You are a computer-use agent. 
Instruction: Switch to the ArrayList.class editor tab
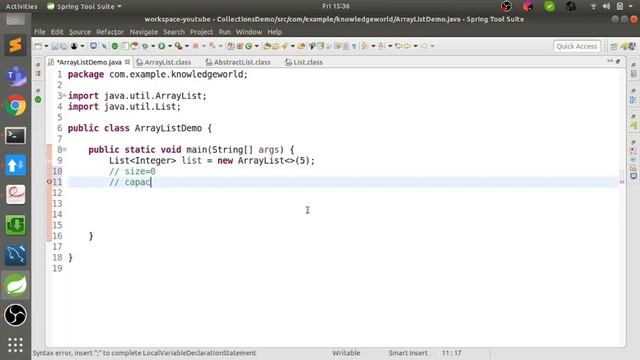pos(164,62)
